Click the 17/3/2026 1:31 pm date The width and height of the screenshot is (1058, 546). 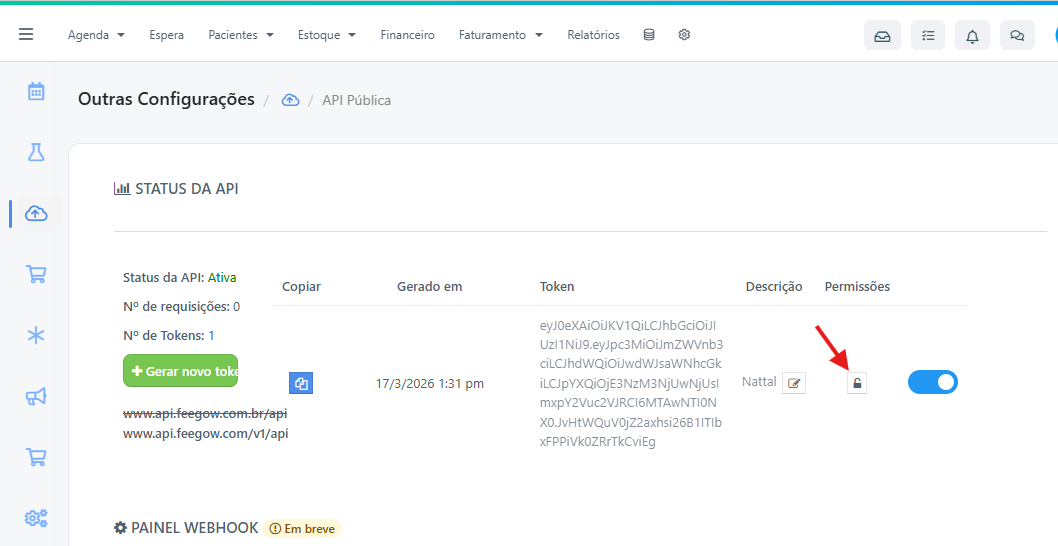click(x=430, y=383)
